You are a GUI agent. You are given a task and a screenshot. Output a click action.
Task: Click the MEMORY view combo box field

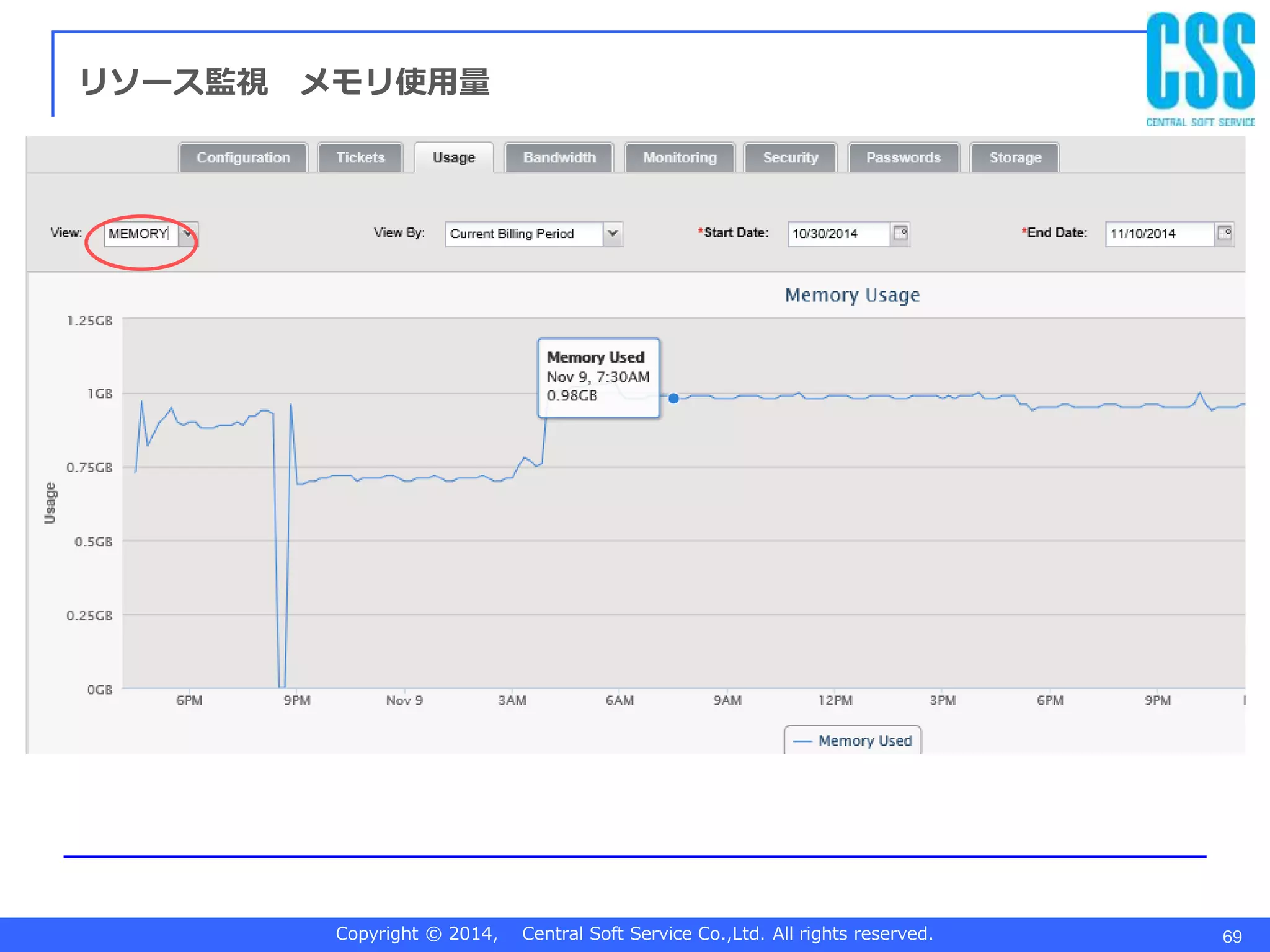pos(141,234)
